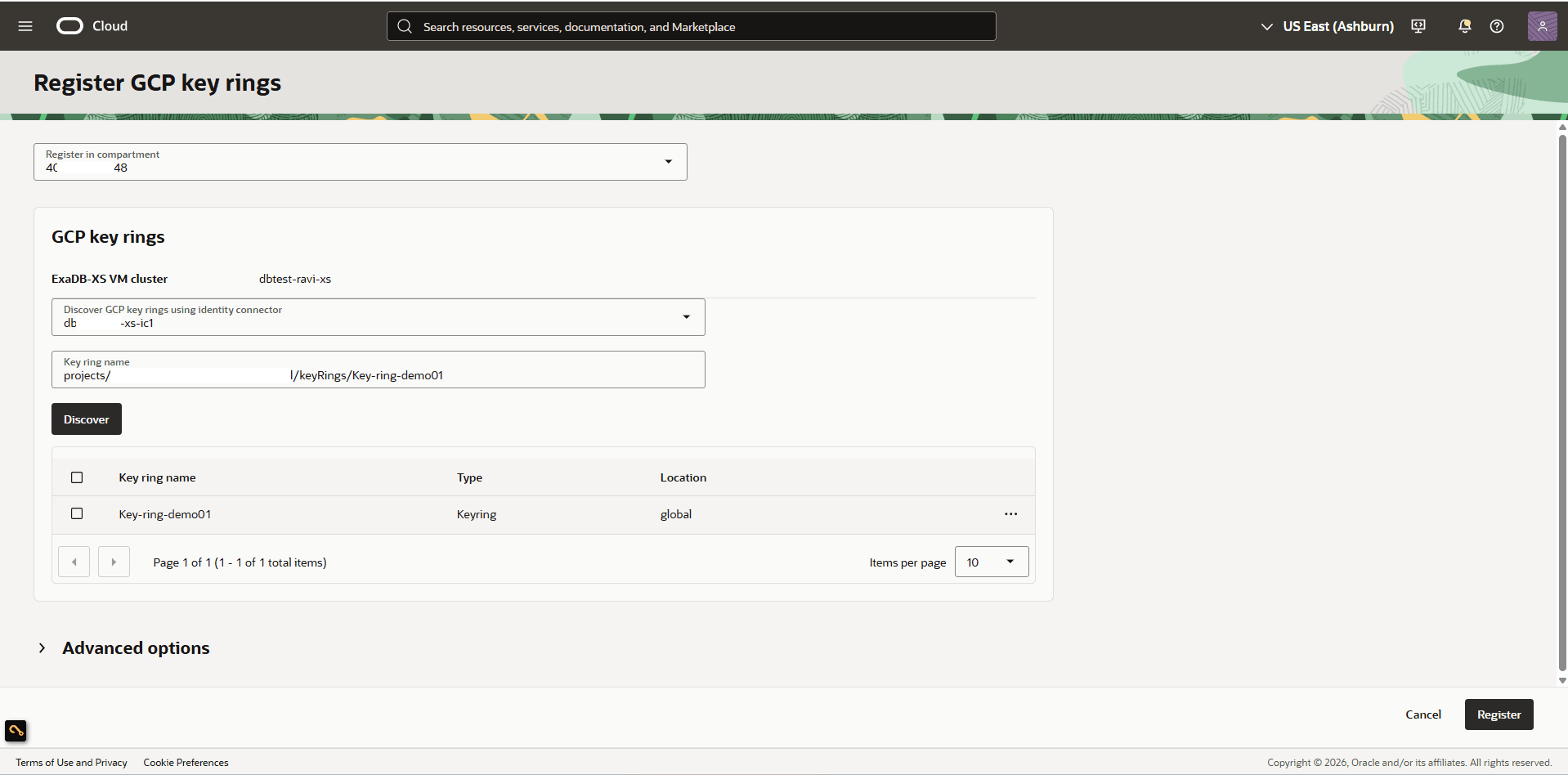Click the Discover button
The image size is (1568, 775).
[87, 419]
